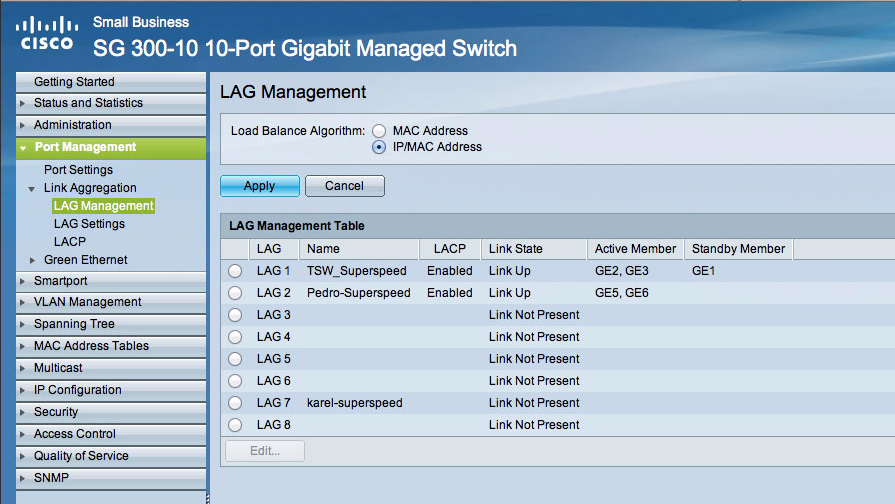Click the Apply button
Image resolution: width=895 pixels, height=504 pixels.
pyautogui.click(x=259, y=186)
